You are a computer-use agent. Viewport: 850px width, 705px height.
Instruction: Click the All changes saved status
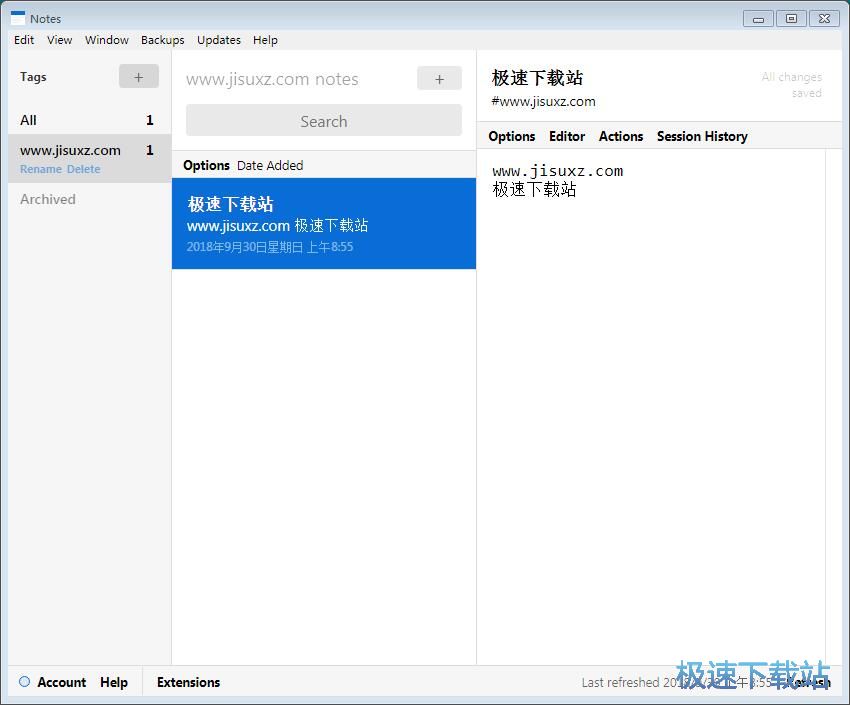pos(791,85)
